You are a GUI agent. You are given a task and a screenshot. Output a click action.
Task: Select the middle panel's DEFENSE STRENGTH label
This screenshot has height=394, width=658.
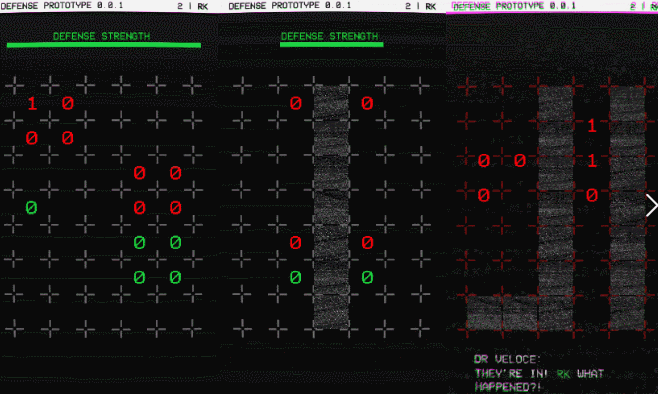pos(329,37)
